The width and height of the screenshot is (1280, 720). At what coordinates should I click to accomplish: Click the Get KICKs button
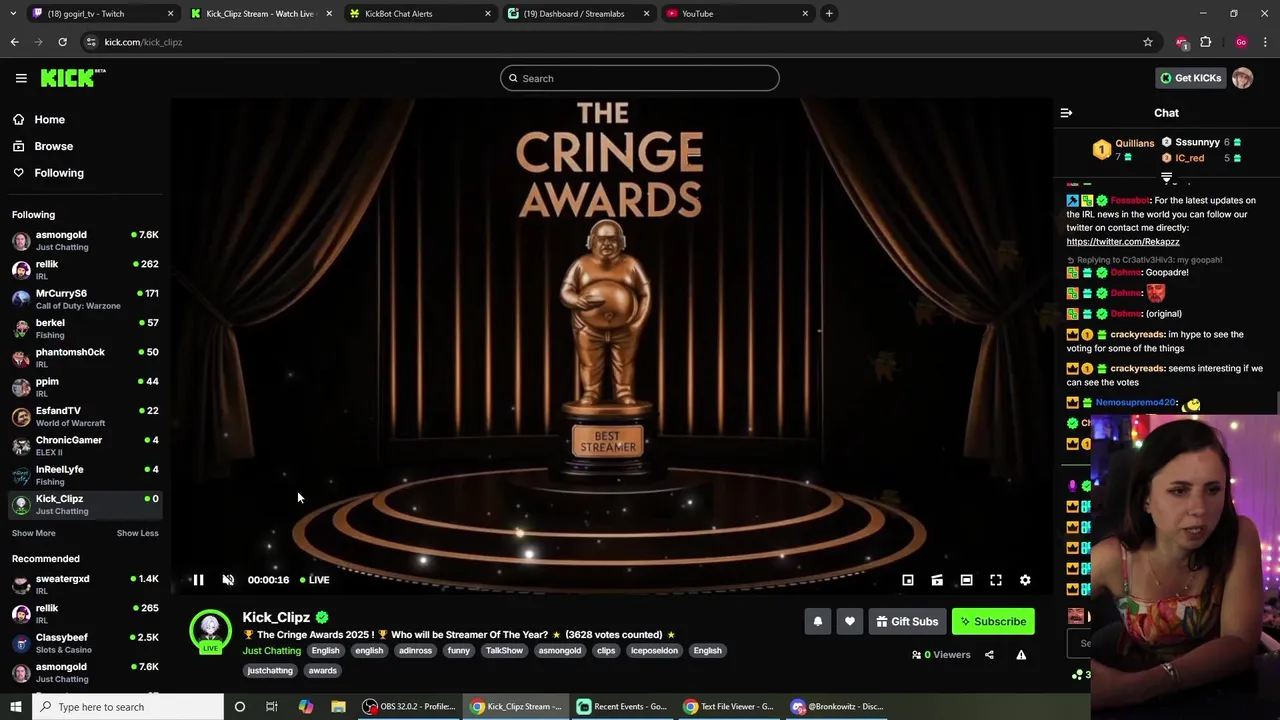[x=1190, y=78]
